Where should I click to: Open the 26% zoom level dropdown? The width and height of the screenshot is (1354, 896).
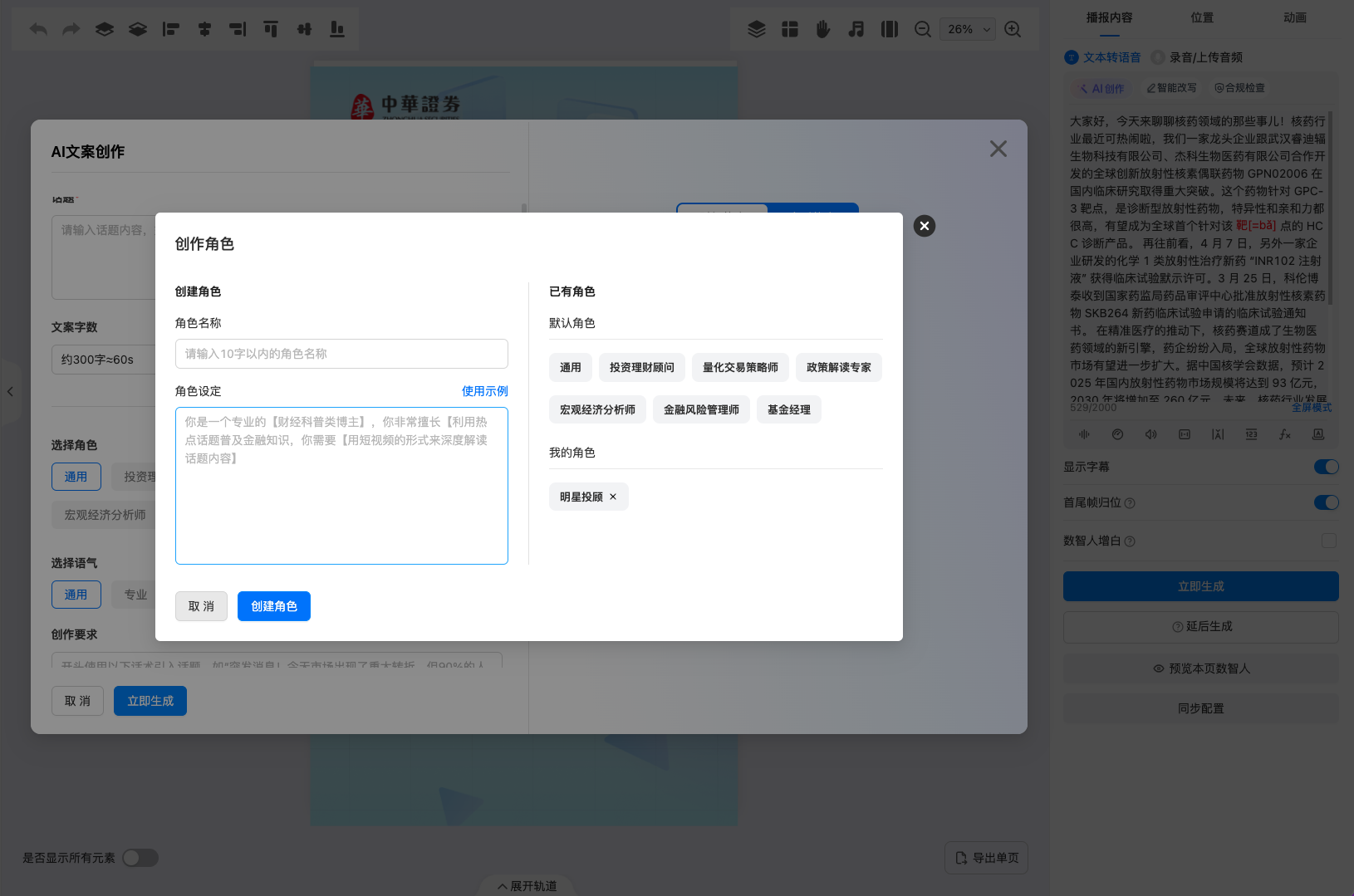967,29
